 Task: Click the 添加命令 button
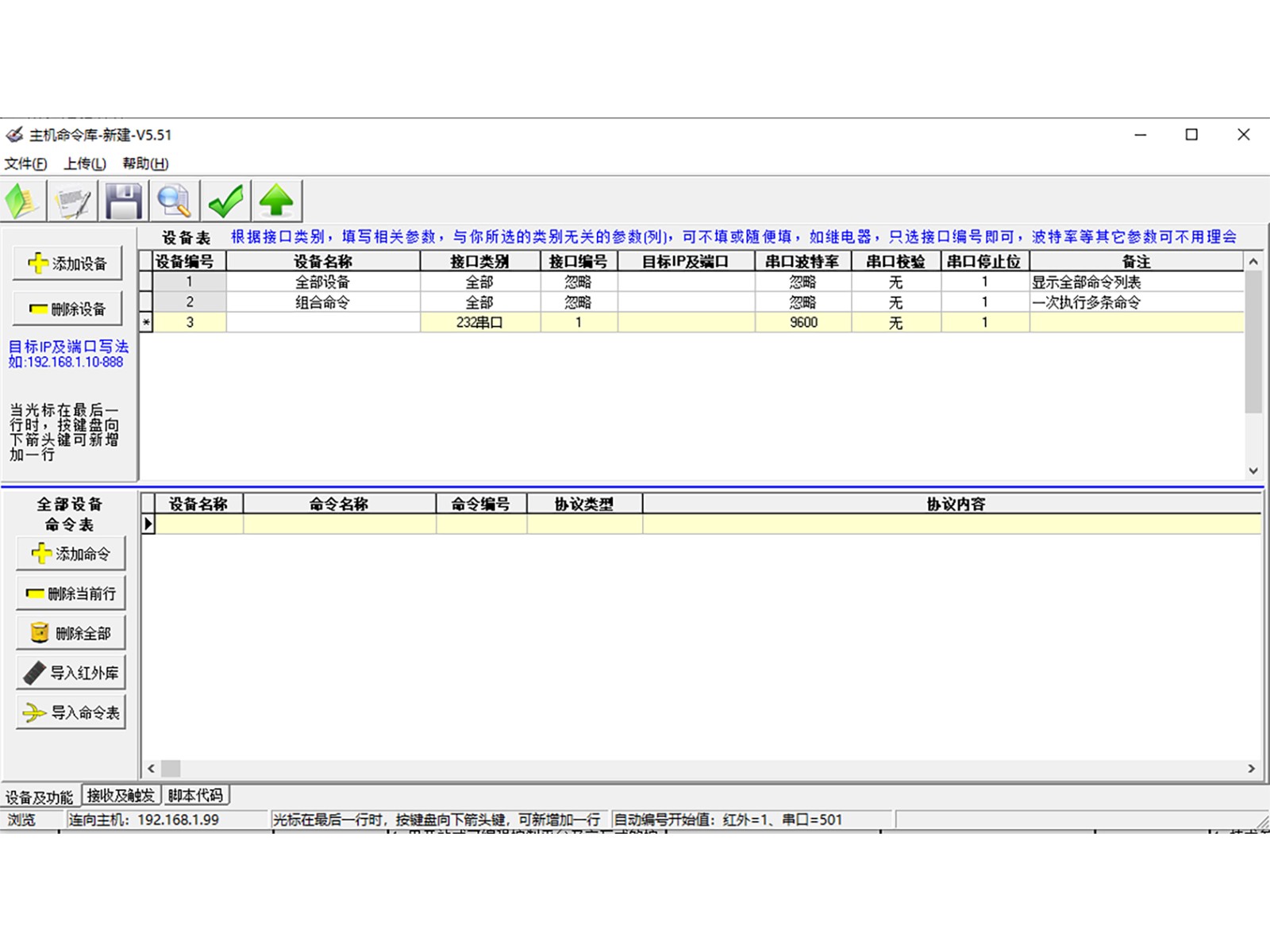tap(71, 554)
